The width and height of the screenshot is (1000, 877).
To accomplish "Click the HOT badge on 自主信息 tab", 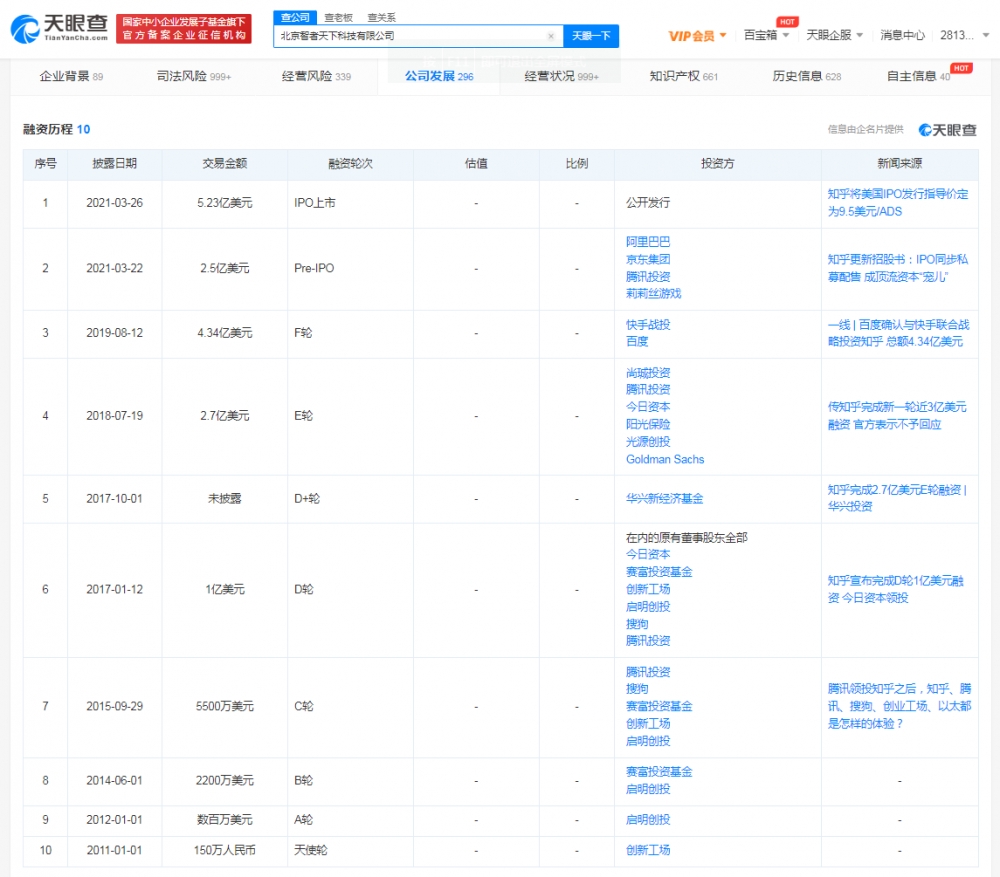I will [961, 68].
